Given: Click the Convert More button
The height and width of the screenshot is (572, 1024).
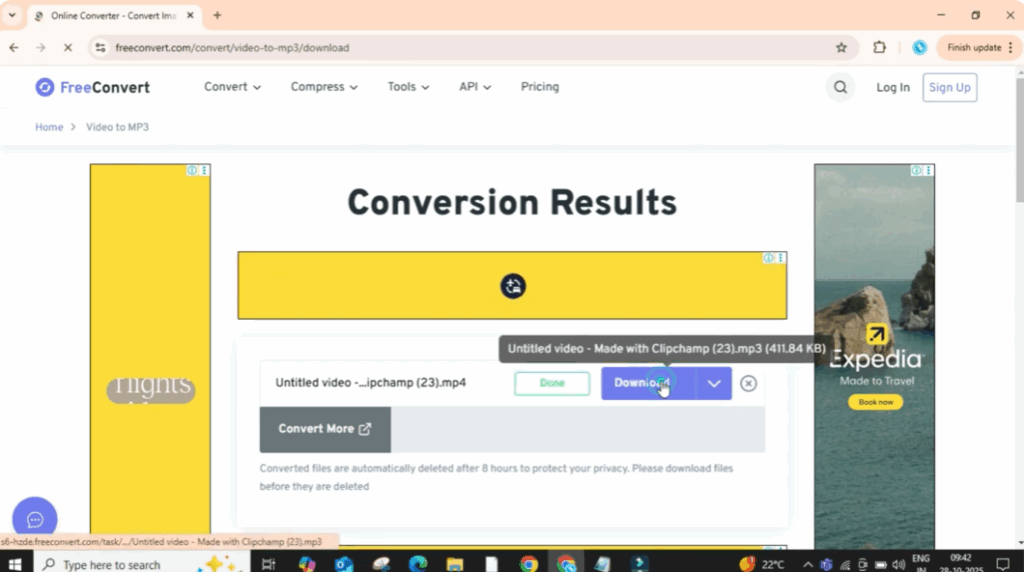Looking at the screenshot, I should [325, 429].
